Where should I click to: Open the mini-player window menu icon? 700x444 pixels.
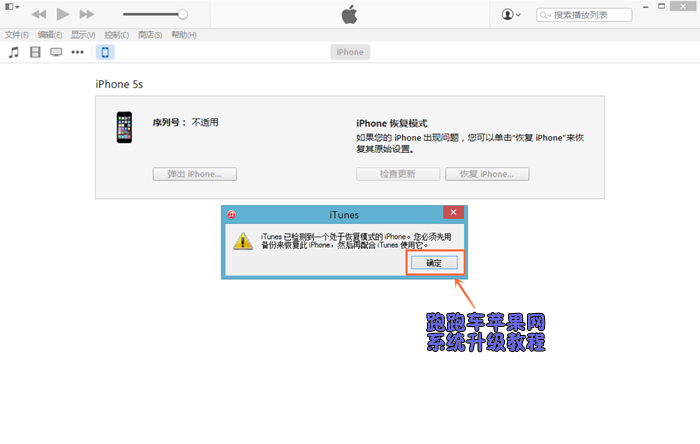[x=12, y=7]
